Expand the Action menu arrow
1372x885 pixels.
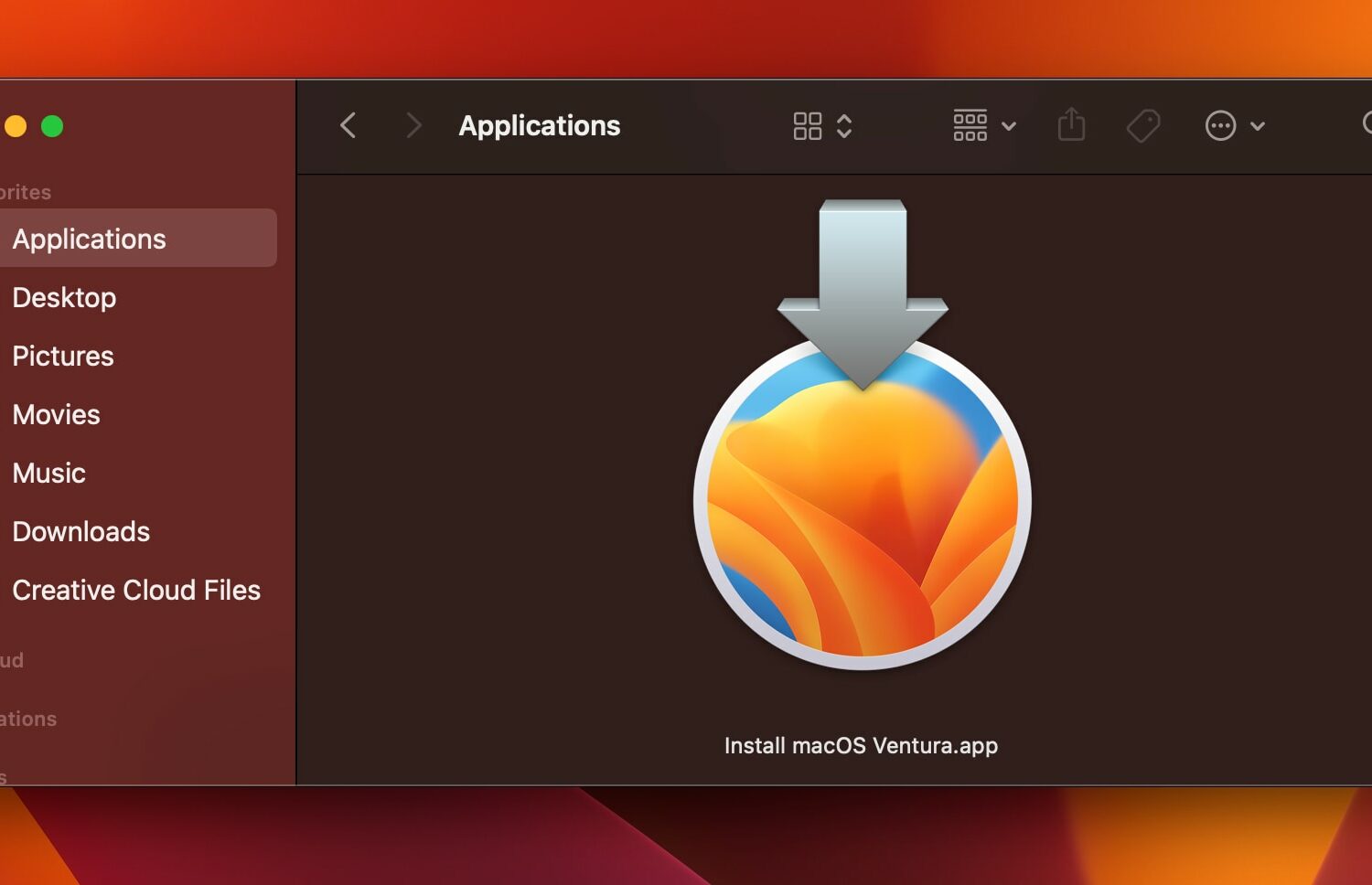1258,126
